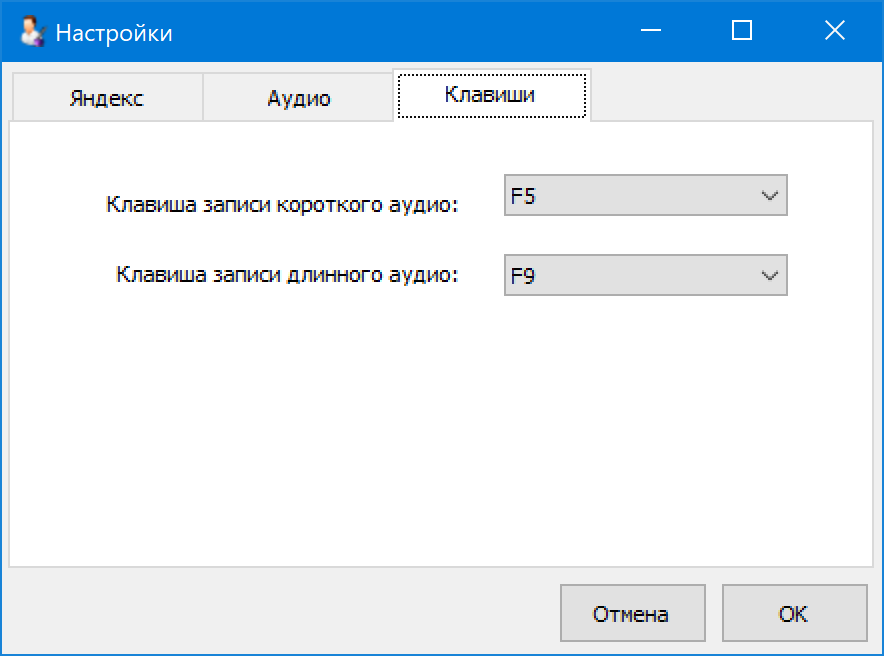The width and height of the screenshot is (884, 656).
Task: Click the empty title bar area right of Настройки
Action: (400, 33)
